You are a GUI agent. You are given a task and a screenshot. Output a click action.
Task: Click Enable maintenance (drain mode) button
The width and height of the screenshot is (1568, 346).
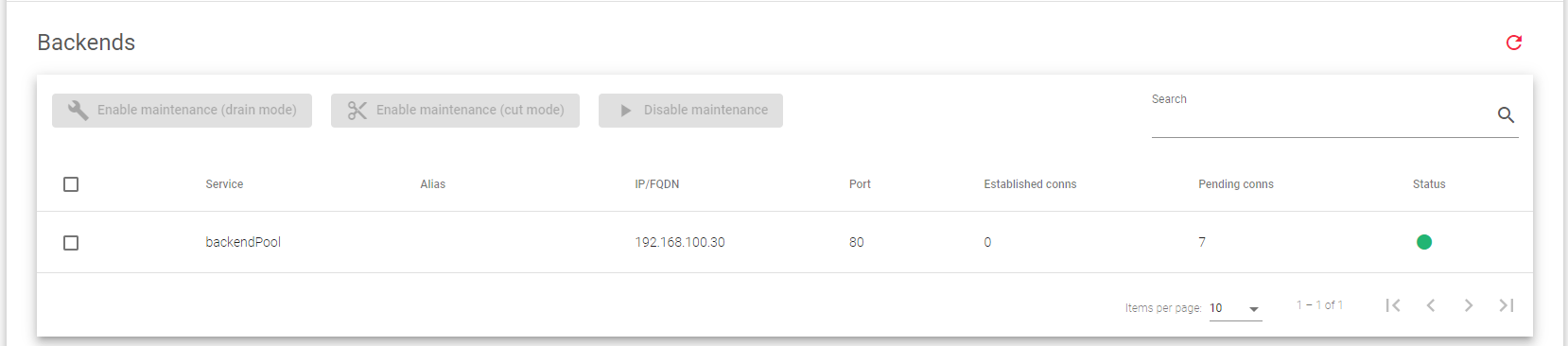182,111
